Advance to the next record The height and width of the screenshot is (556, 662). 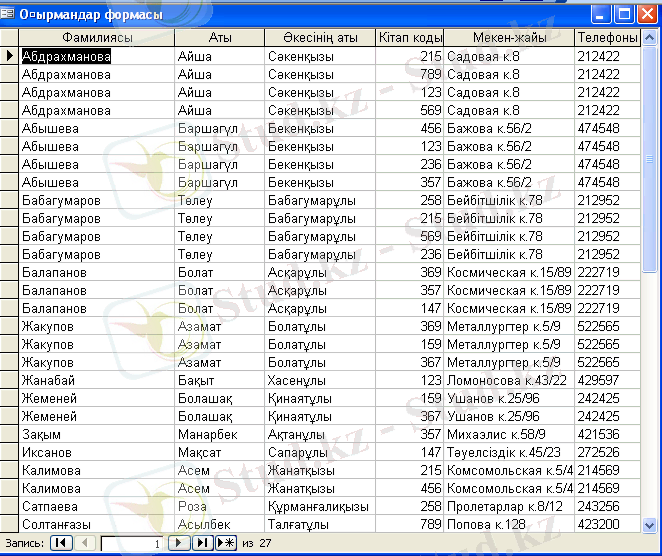click(x=179, y=543)
